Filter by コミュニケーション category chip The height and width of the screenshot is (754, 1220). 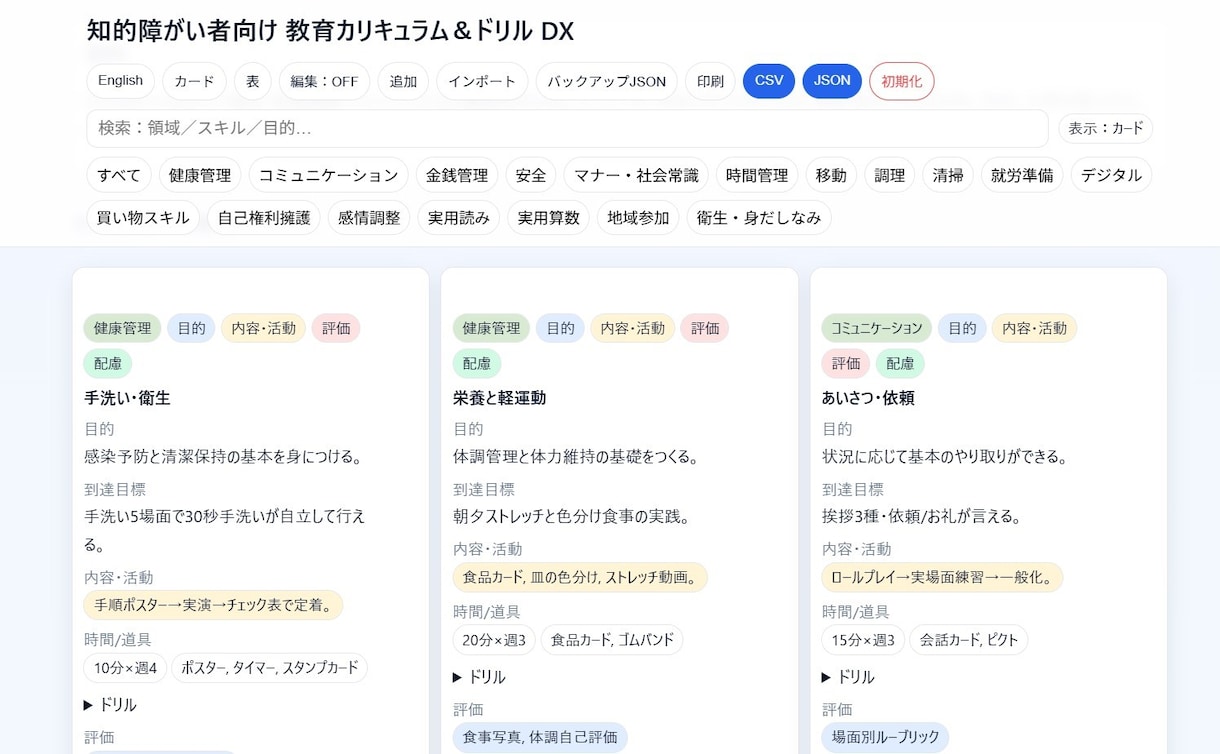coord(328,175)
